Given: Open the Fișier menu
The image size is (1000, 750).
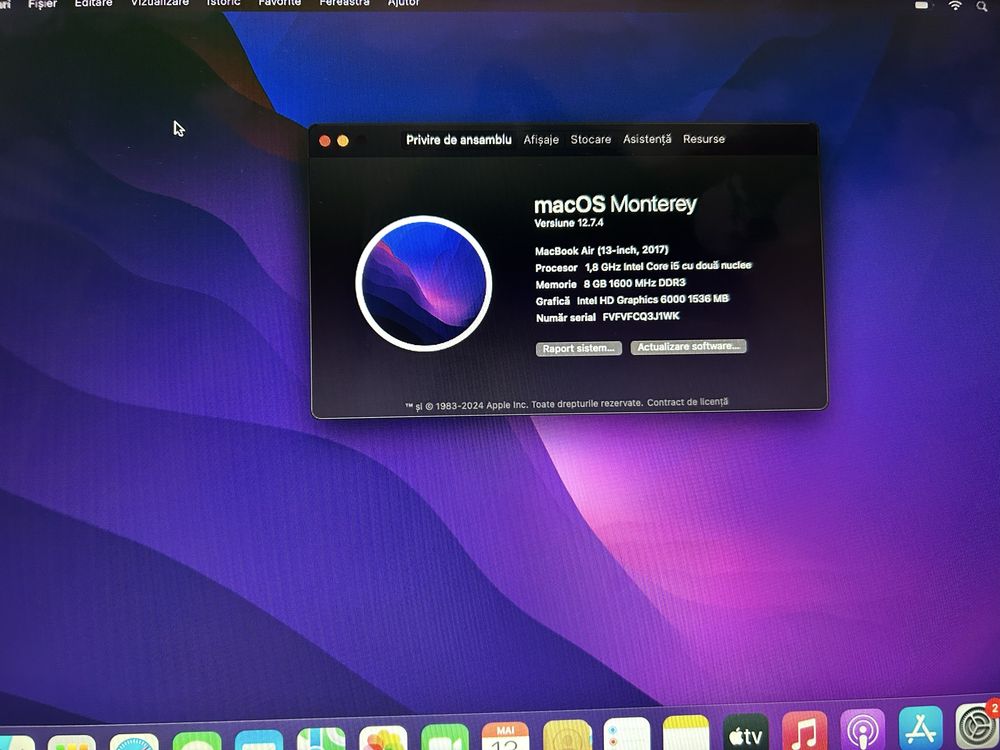Looking at the screenshot, I should tap(43, 4).
